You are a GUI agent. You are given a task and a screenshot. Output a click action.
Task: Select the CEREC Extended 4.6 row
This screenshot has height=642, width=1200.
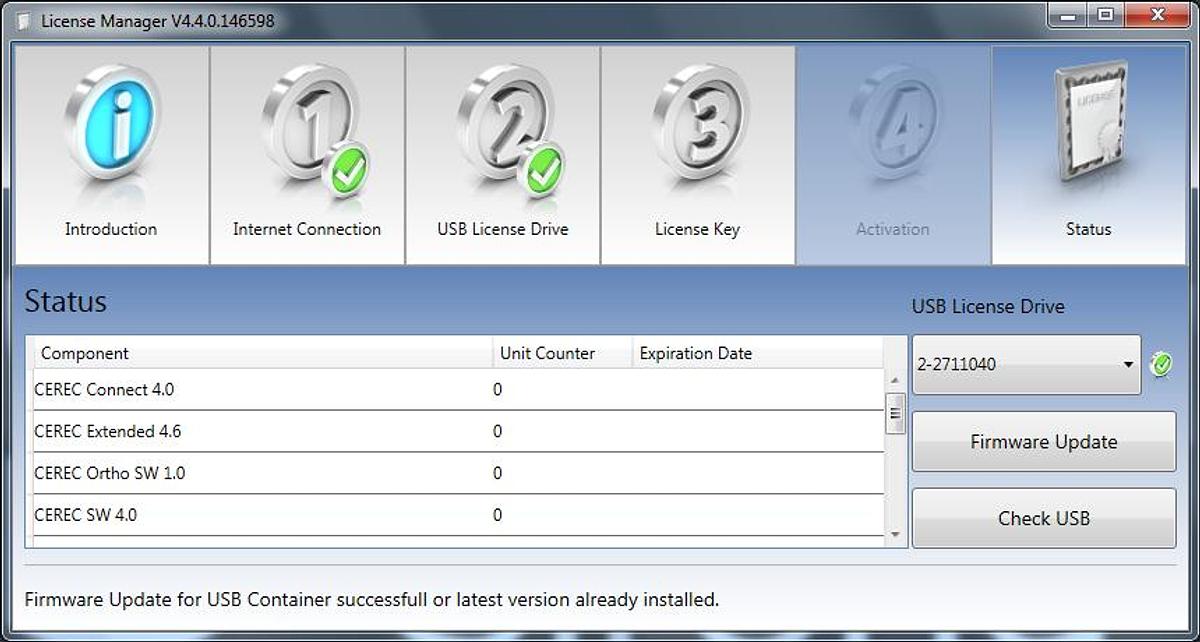[x=459, y=432]
